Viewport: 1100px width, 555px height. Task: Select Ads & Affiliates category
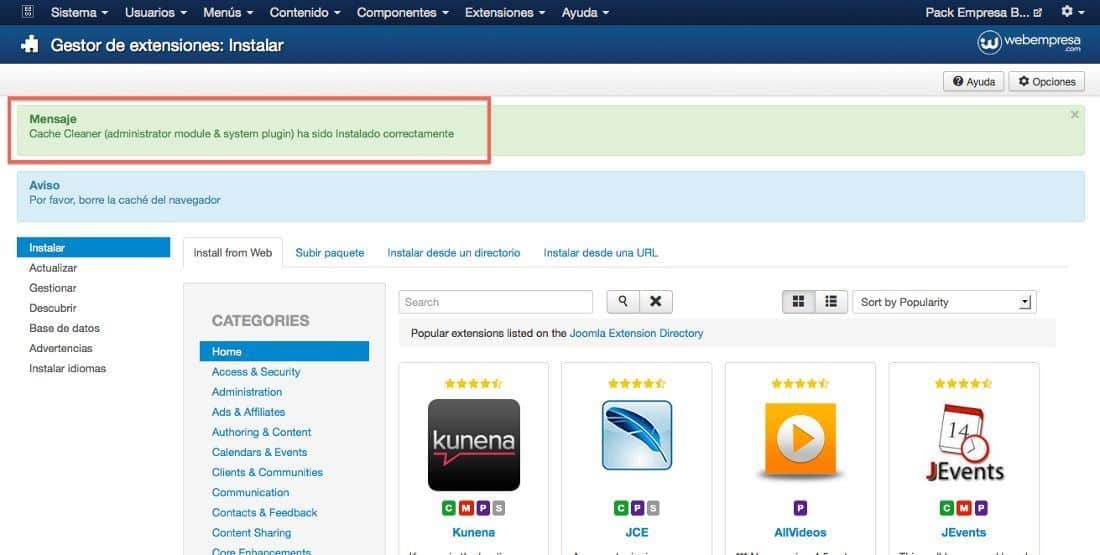click(x=248, y=412)
